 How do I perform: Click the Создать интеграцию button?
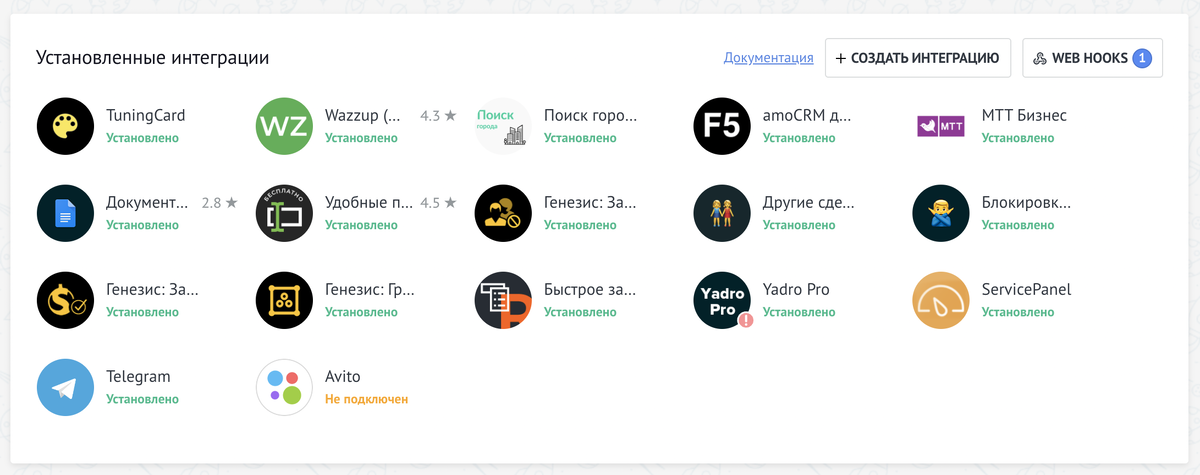point(918,58)
